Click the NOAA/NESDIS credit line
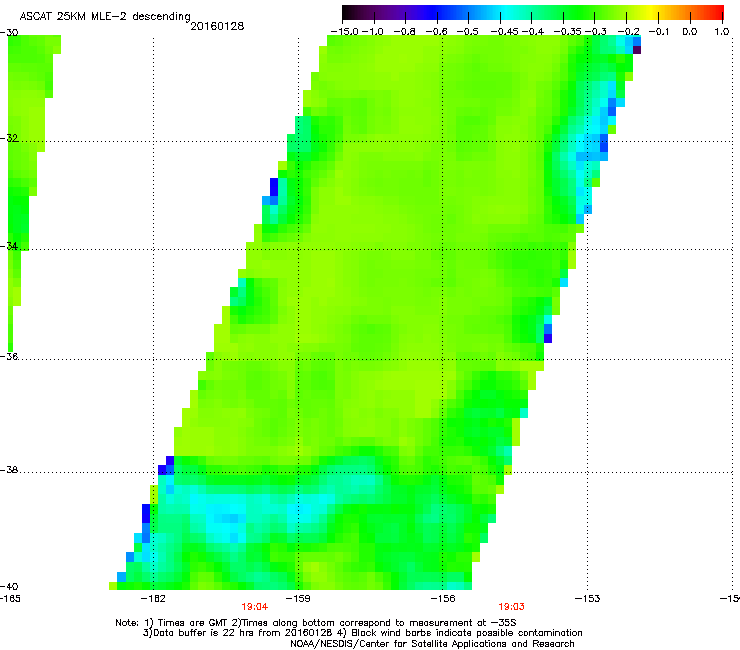The width and height of the screenshot is (740, 650). [432, 644]
